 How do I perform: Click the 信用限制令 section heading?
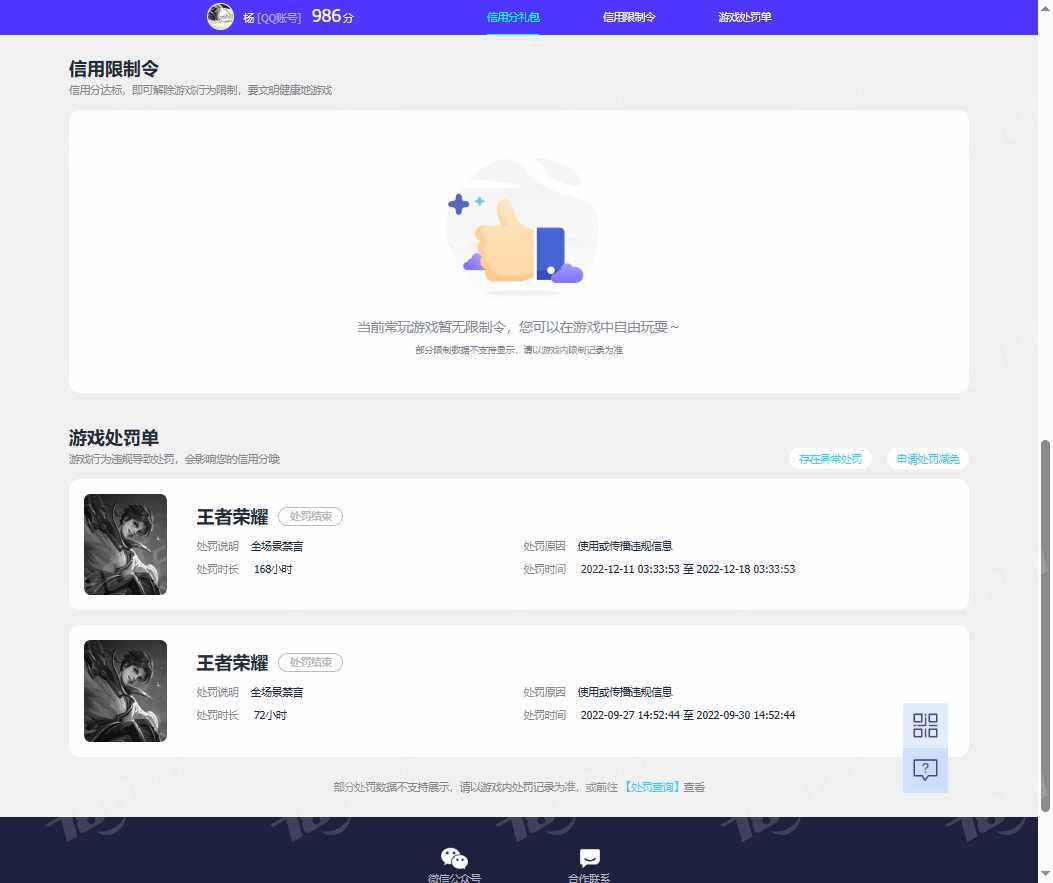(113, 68)
